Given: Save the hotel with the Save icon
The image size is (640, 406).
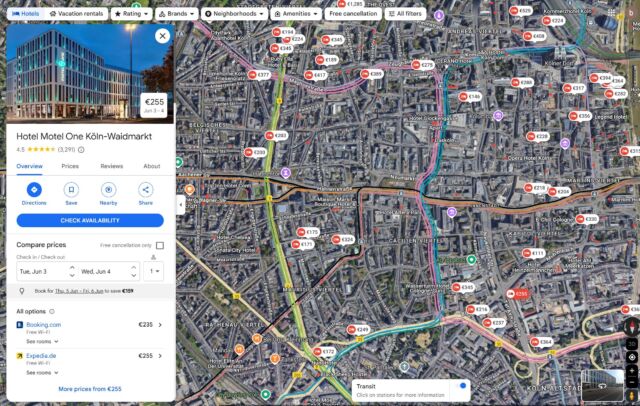Looking at the screenshot, I should click(71, 190).
